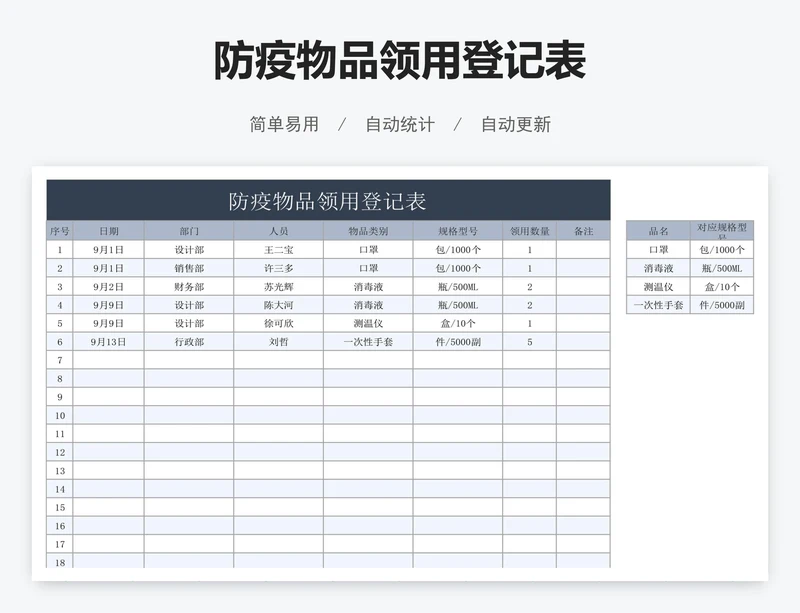This screenshot has width=800, height=613.
Task: Click the 自动更新 subtitle text
Action: [x=515, y=125]
